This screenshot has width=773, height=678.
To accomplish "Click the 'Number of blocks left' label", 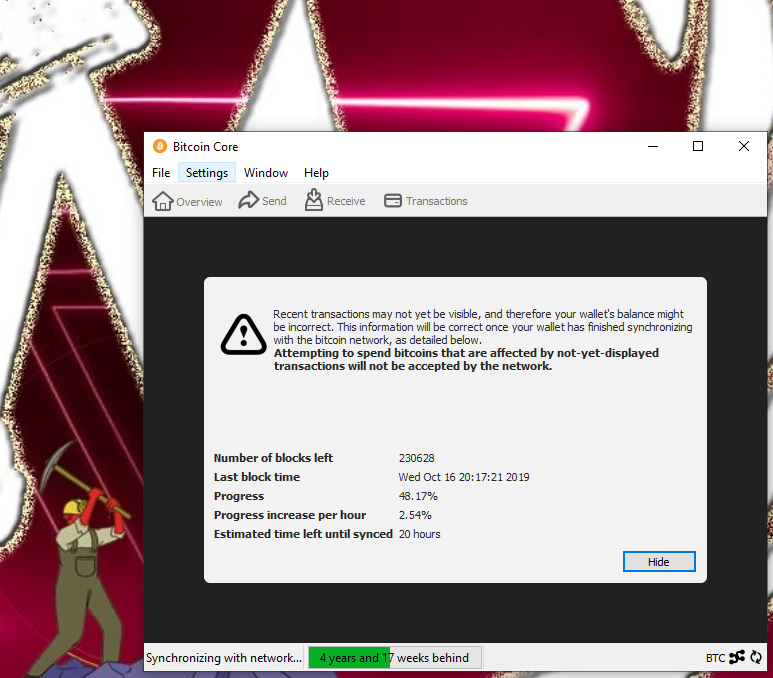I will click(273, 458).
